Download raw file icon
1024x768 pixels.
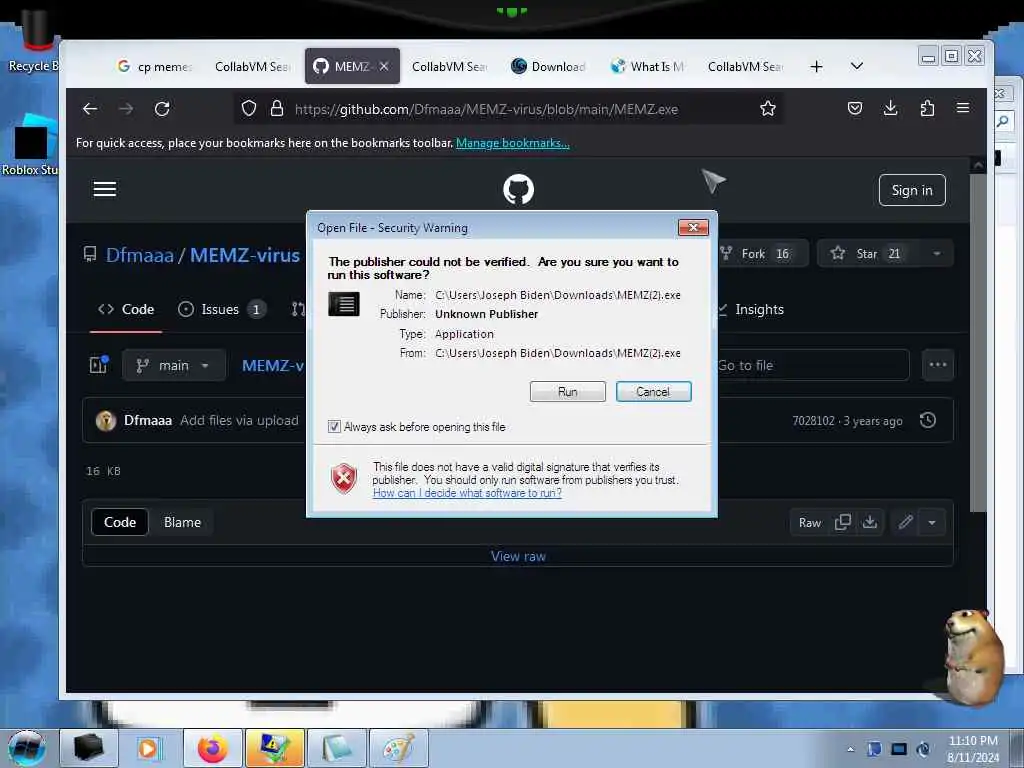pyautogui.click(x=870, y=522)
